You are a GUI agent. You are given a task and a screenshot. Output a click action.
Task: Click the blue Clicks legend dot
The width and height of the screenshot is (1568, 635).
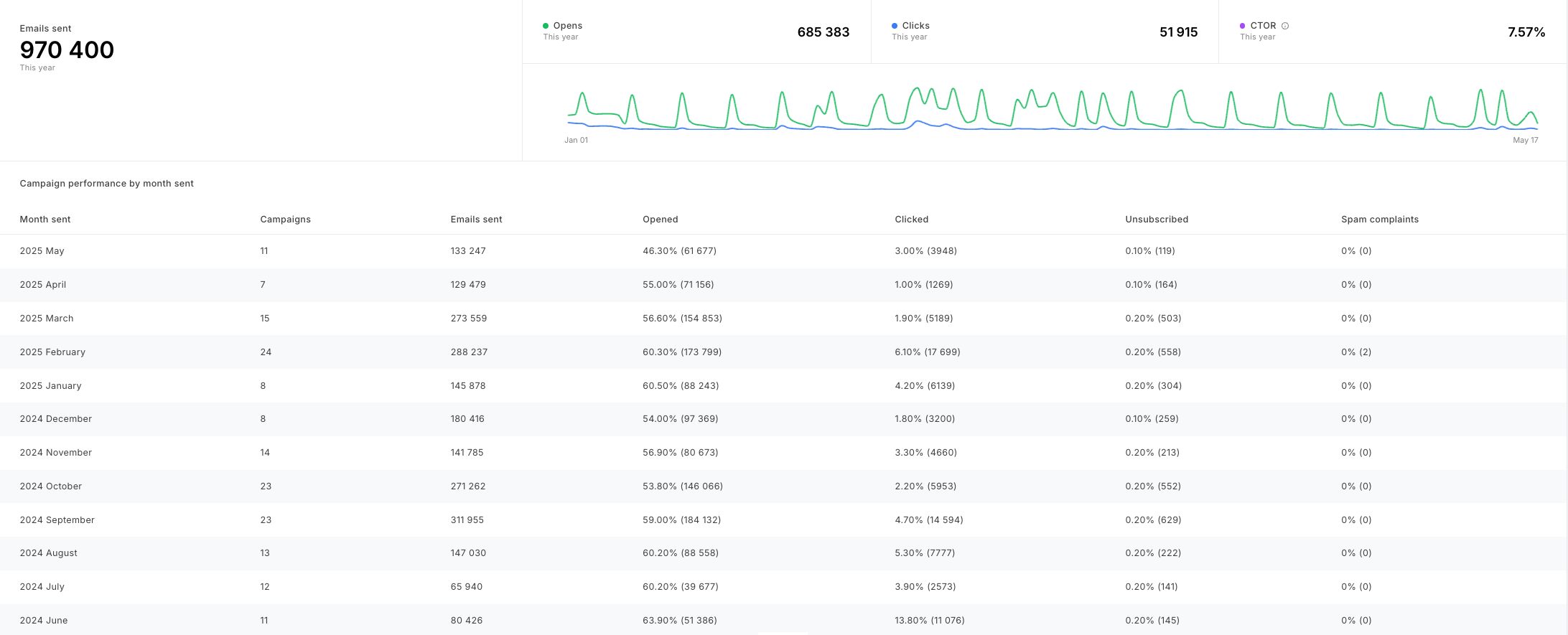point(895,26)
